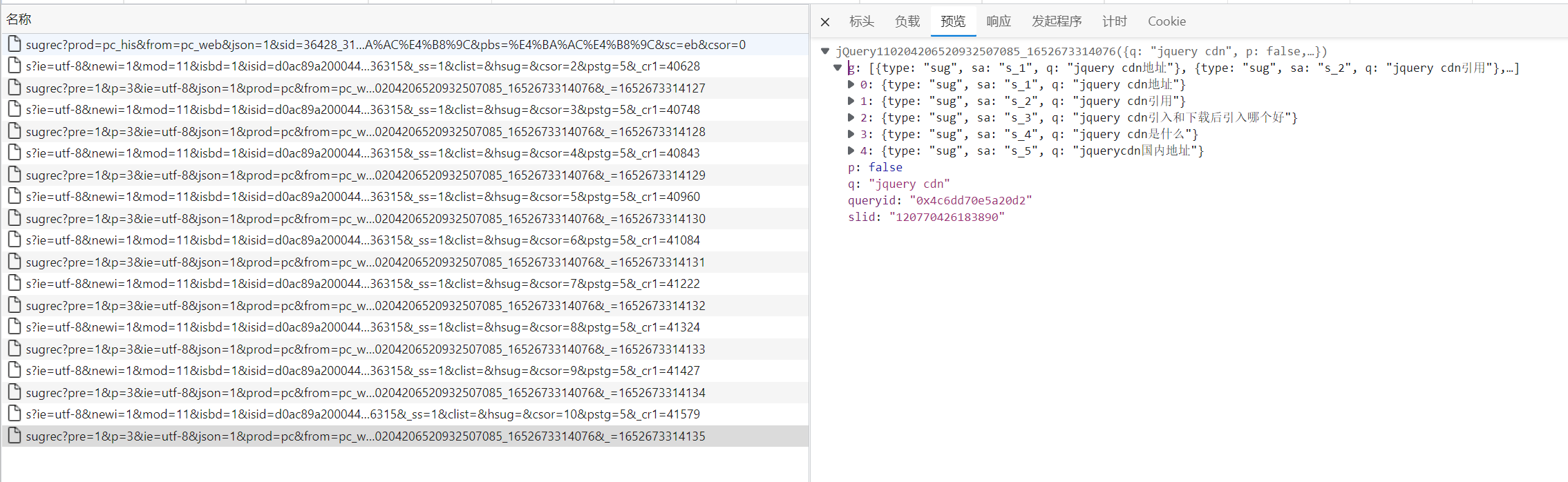Click the slid value 120770426183890
This screenshot has height=482, width=1568.
click(947, 217)
